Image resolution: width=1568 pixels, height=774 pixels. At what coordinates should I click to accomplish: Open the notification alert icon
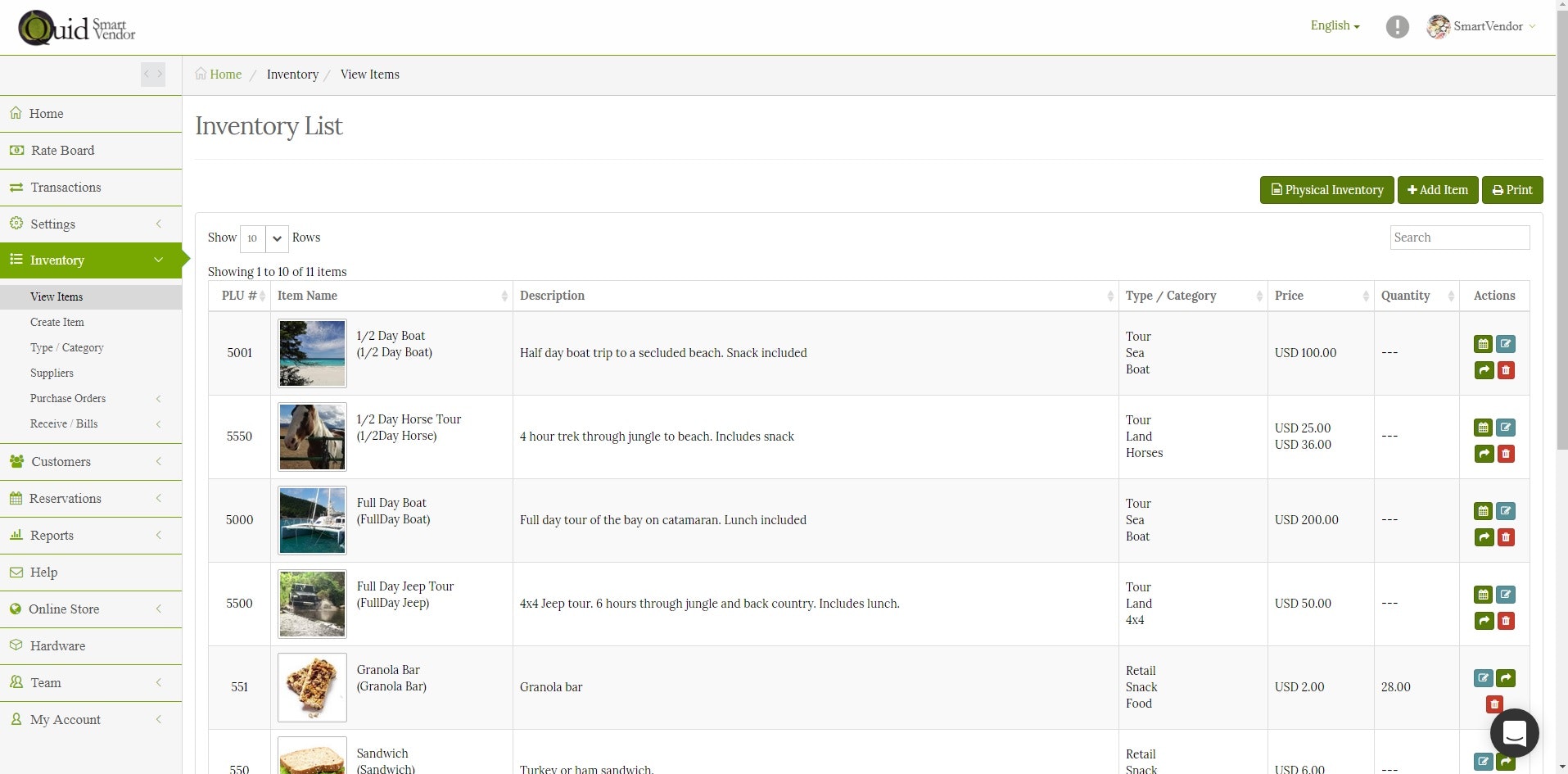pos(1396,26)
